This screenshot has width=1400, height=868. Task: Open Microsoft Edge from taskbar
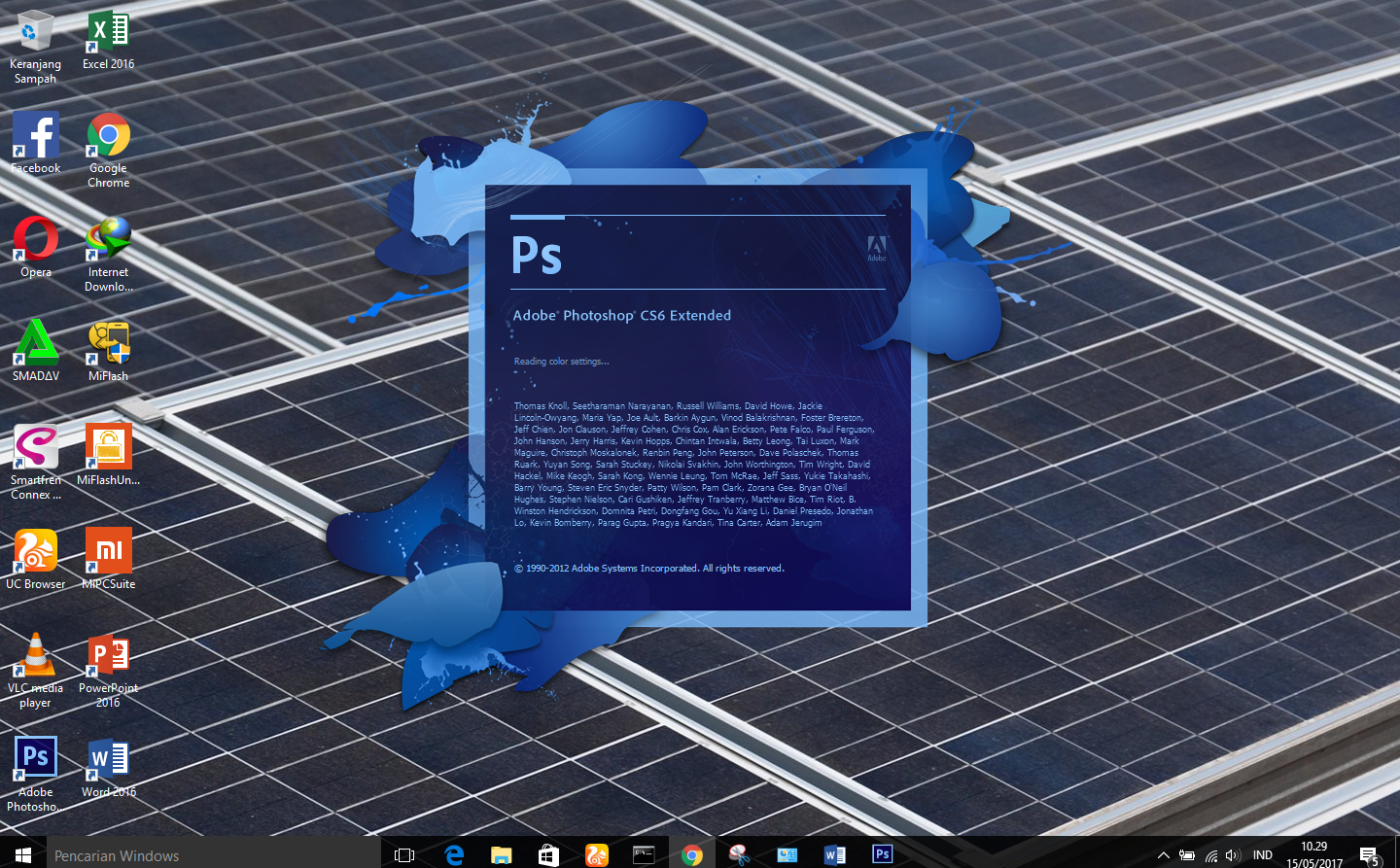coord(453,855)
